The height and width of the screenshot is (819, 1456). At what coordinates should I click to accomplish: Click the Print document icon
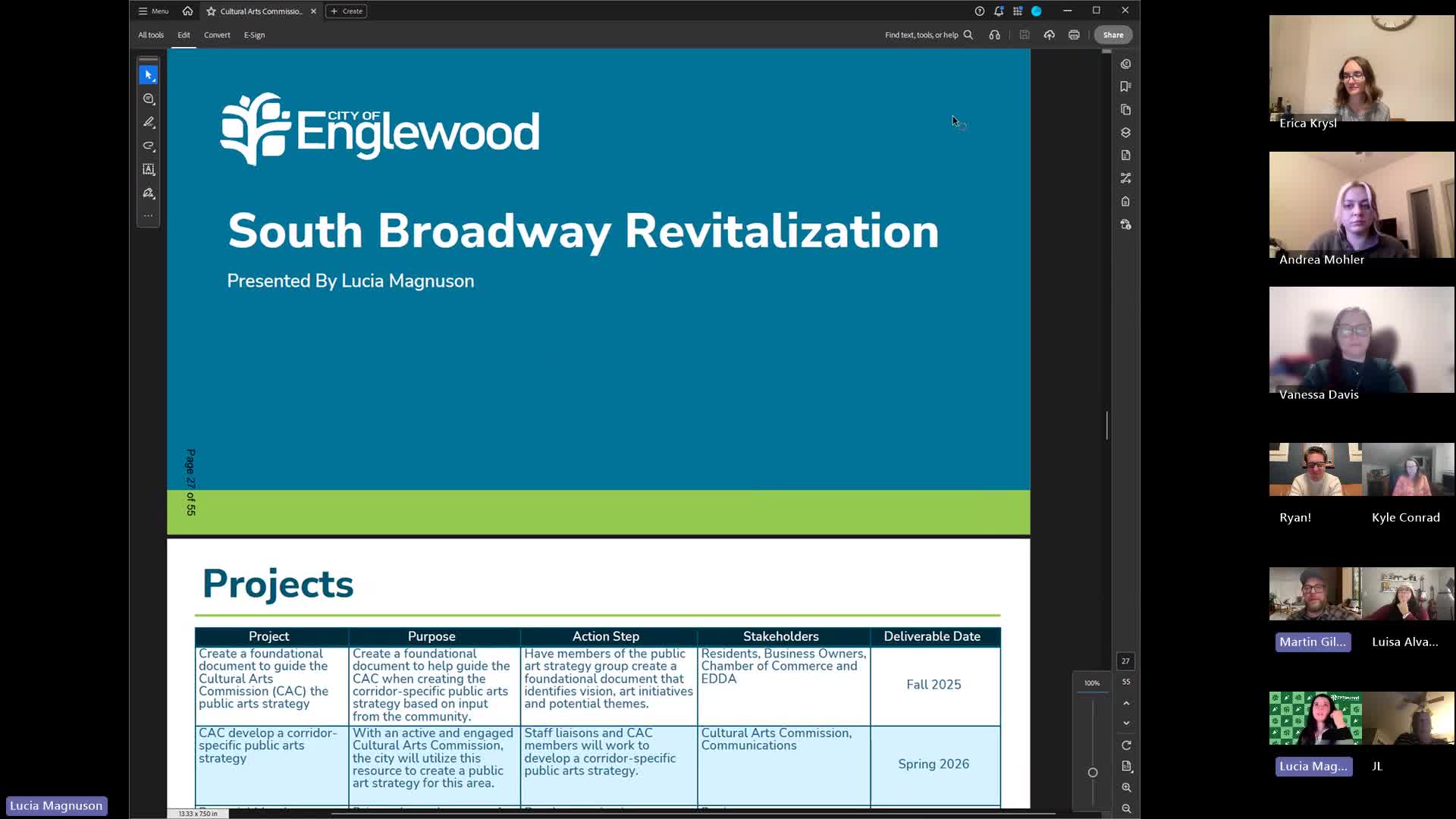pyautogui.click(x=1075, y=35)
